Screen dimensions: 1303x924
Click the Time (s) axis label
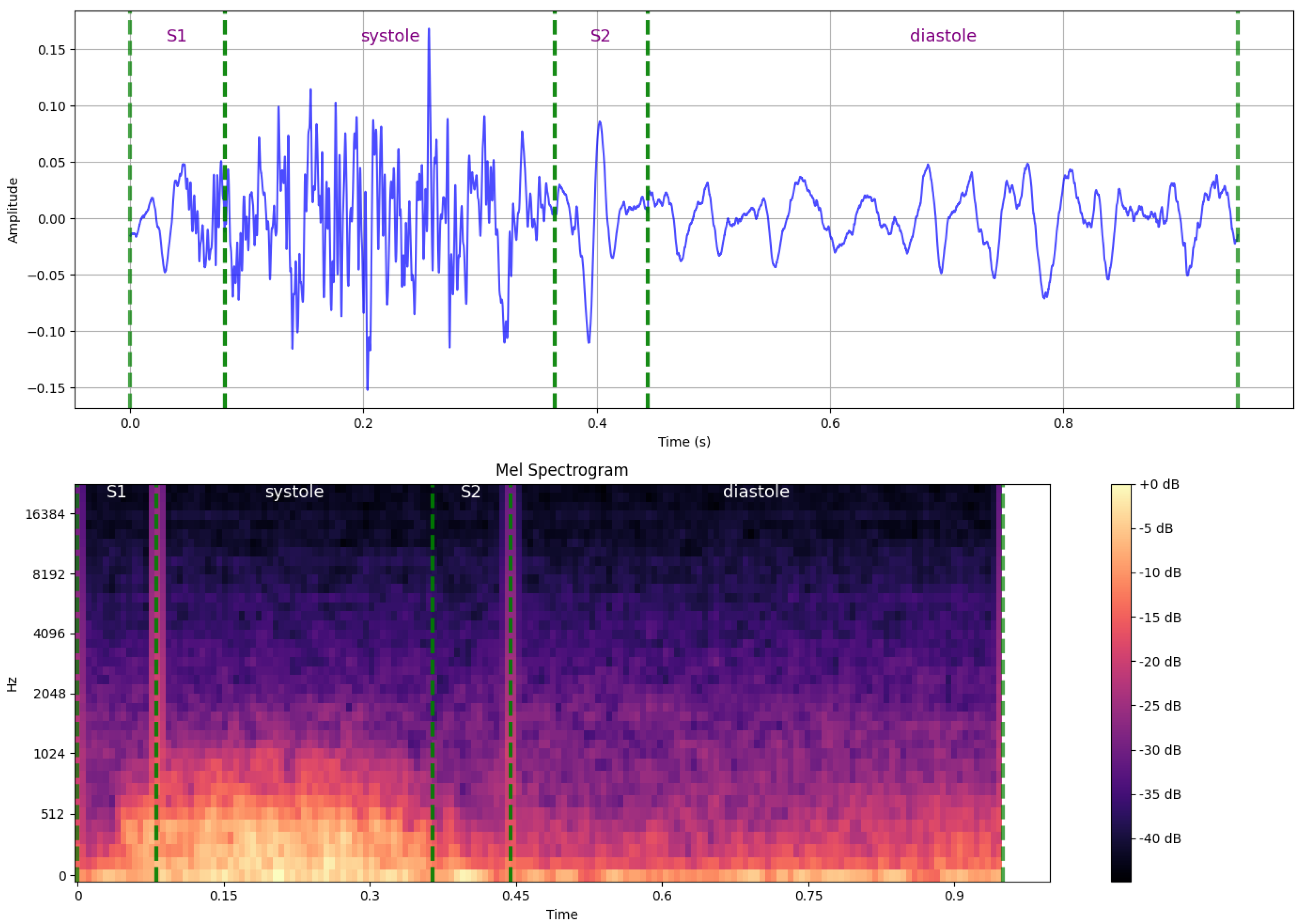click(684, 441)
